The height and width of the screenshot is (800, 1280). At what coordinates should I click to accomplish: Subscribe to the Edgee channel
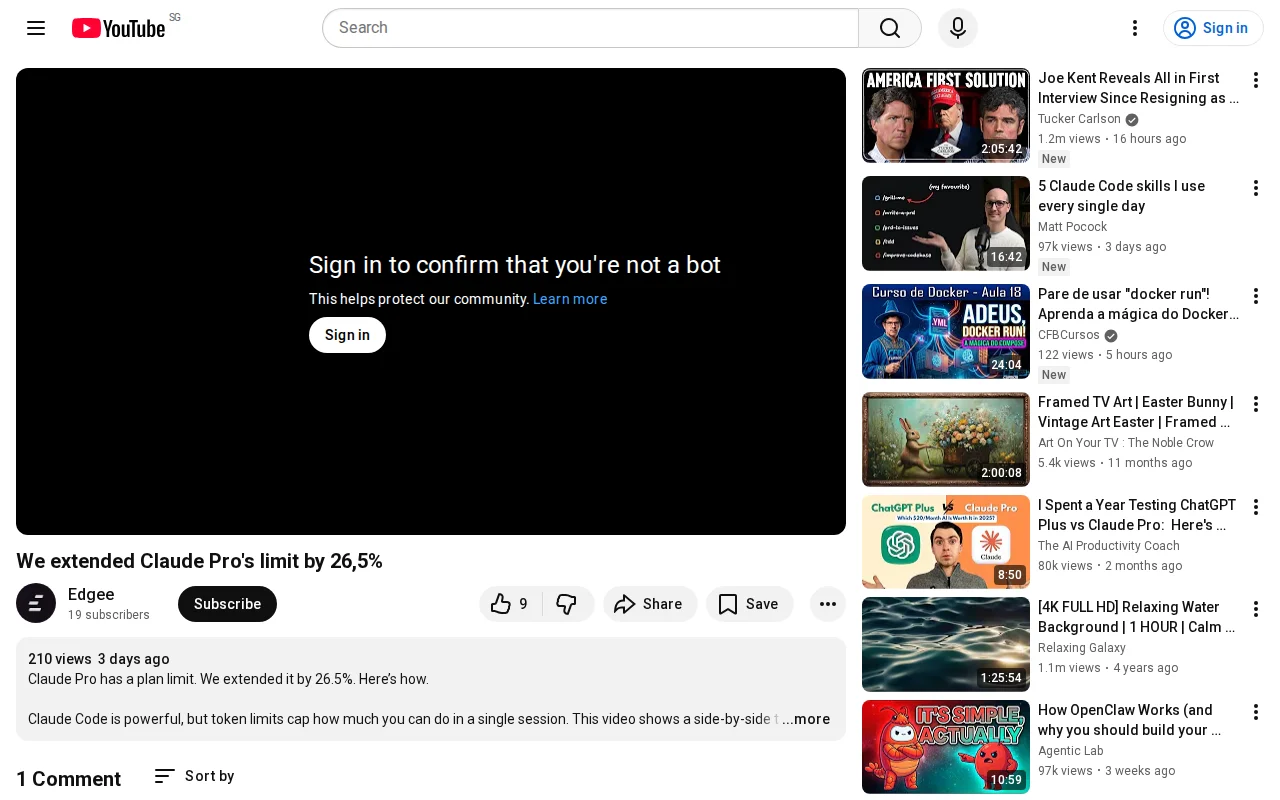[x=227, y=604]
